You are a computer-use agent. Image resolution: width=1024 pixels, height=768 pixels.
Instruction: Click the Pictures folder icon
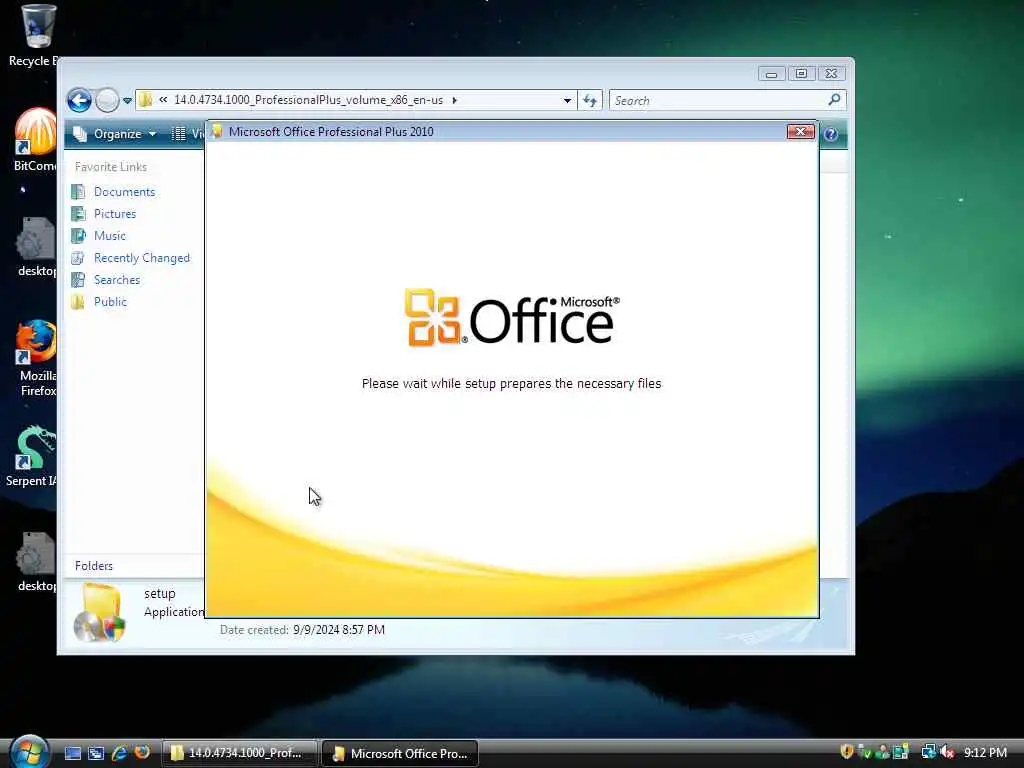(78, 214)
